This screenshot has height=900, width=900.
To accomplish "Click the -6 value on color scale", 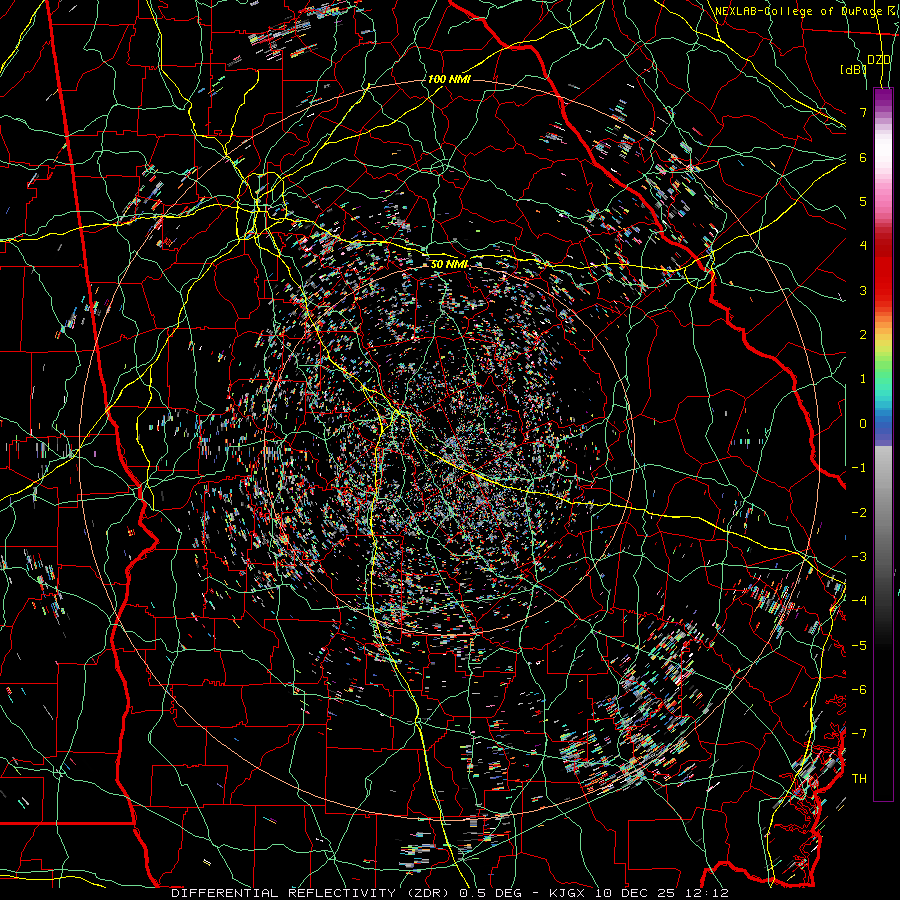I will click(859, 690).
